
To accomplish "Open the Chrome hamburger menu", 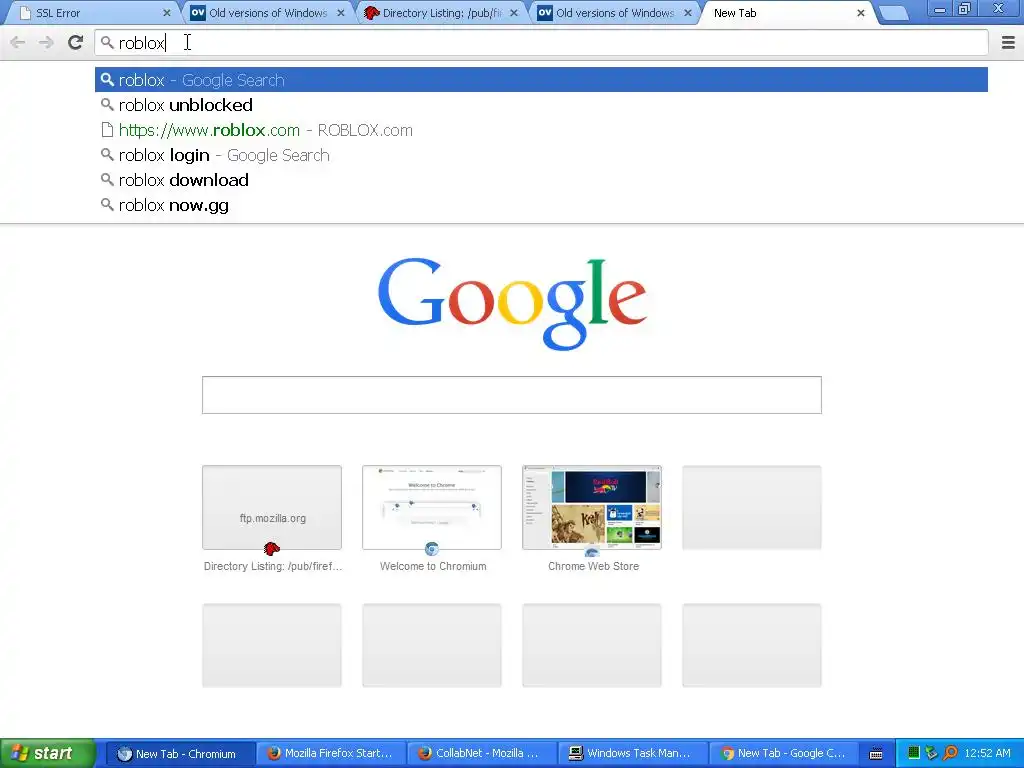I will [x=1008, y=42].
